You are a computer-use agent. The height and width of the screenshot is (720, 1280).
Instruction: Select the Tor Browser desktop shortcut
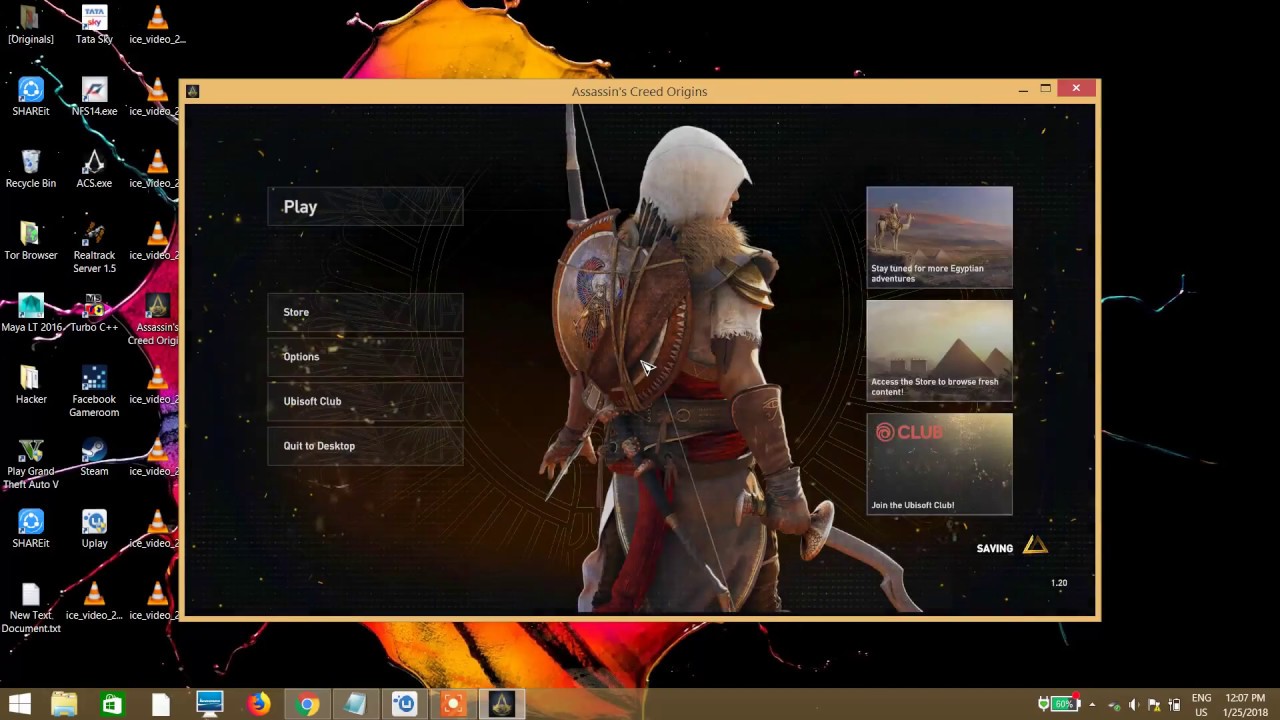[31, 241]
